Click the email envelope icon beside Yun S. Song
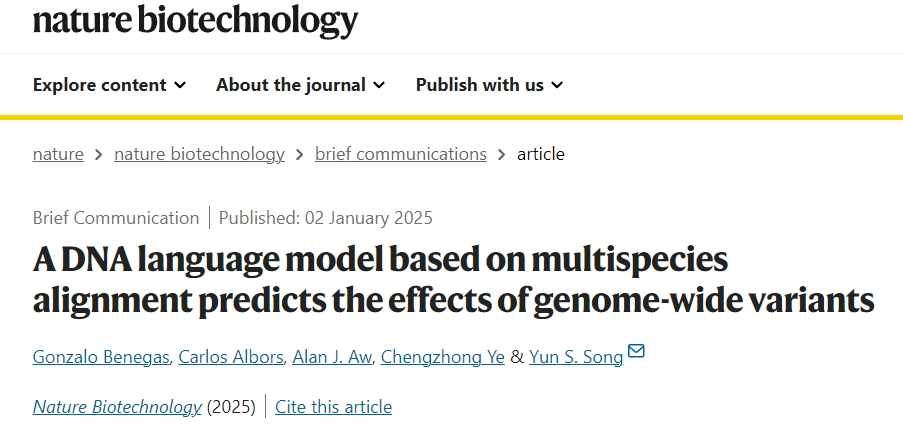 [x=636, y=351]
